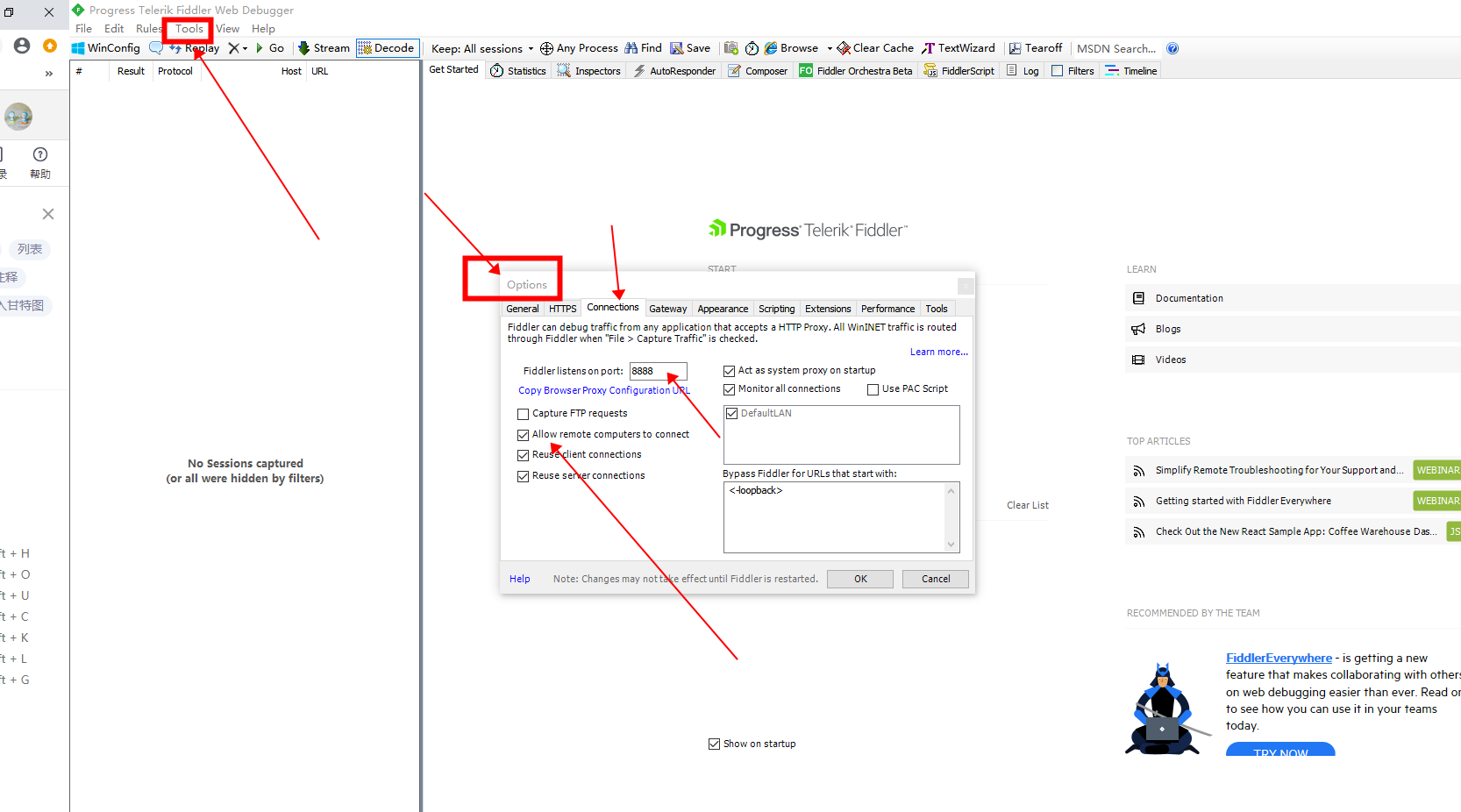This screenshot has width=1461, height=812.
Task: Click the timer clock icon
Action: coord(752,48)
